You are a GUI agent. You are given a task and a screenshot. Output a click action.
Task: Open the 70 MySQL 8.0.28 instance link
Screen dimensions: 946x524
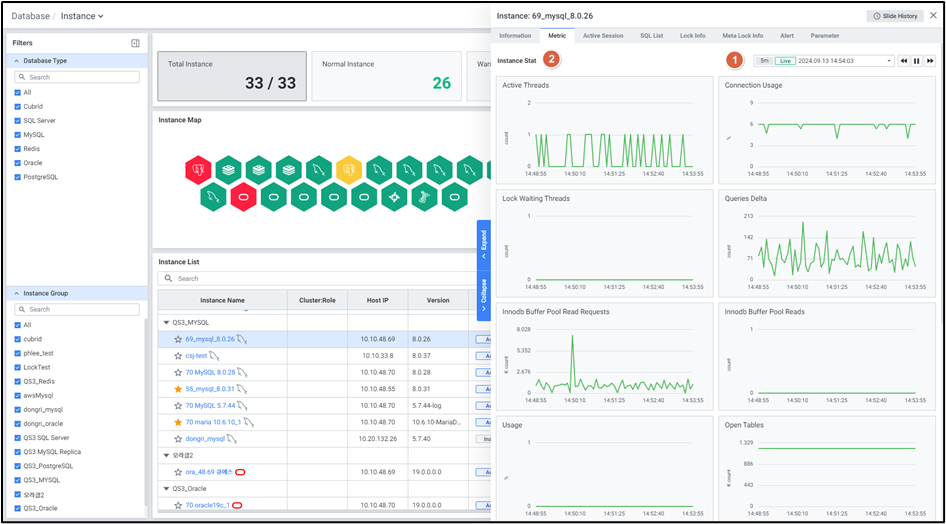[210, 372]
